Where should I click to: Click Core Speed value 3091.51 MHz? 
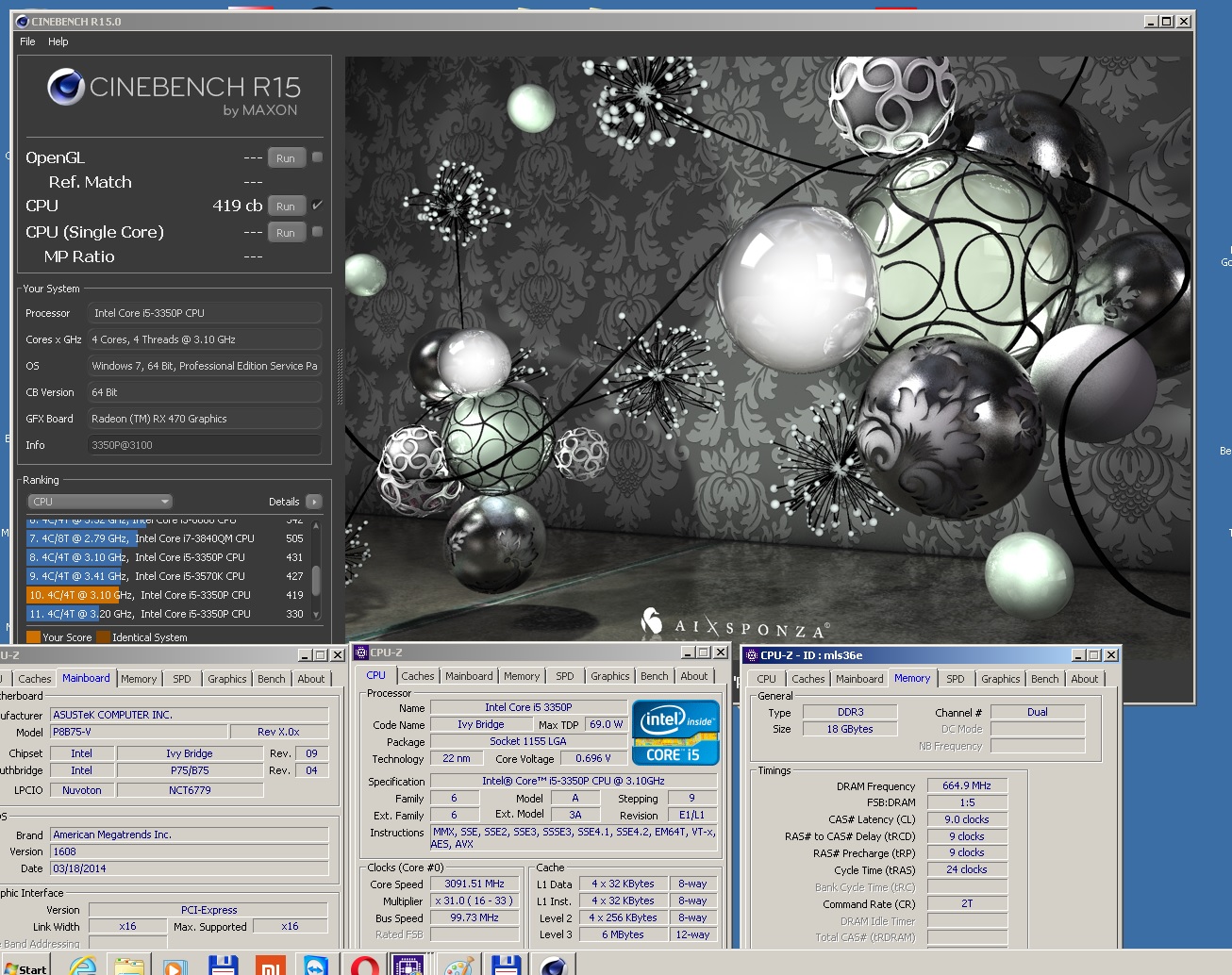(474, 884)
